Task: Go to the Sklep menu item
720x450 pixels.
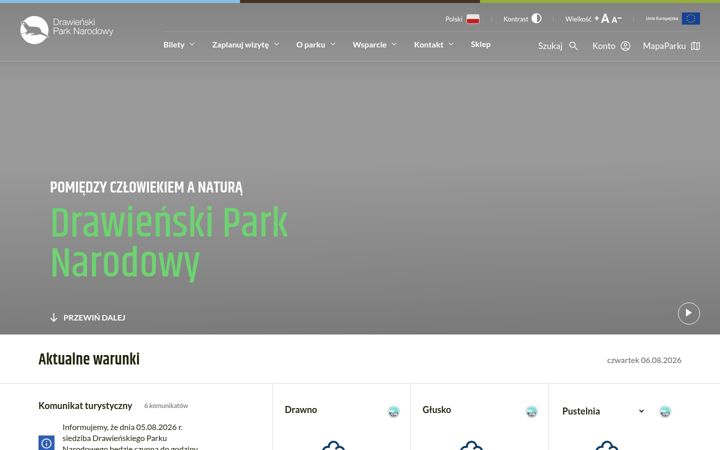Action: pos(480,45)
